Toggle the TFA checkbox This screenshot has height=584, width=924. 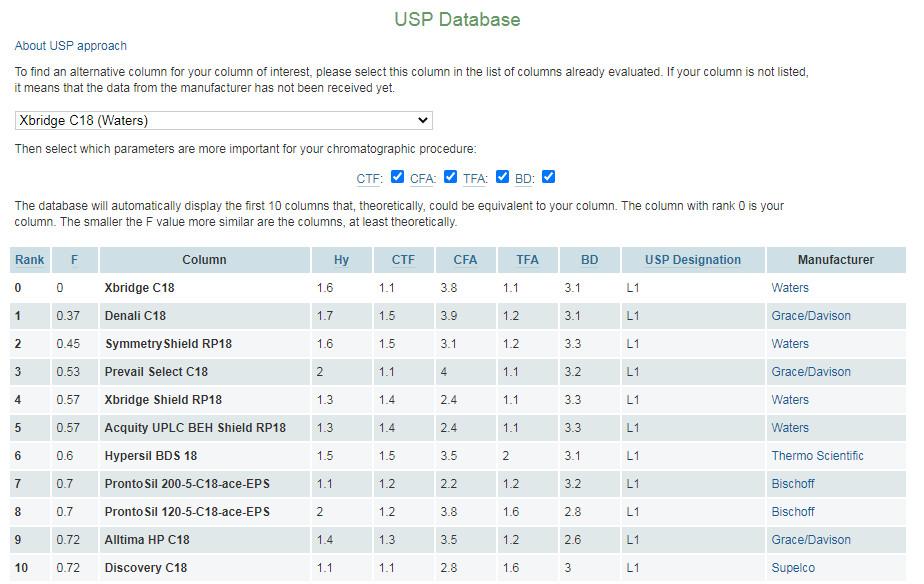tap(502, 177)
